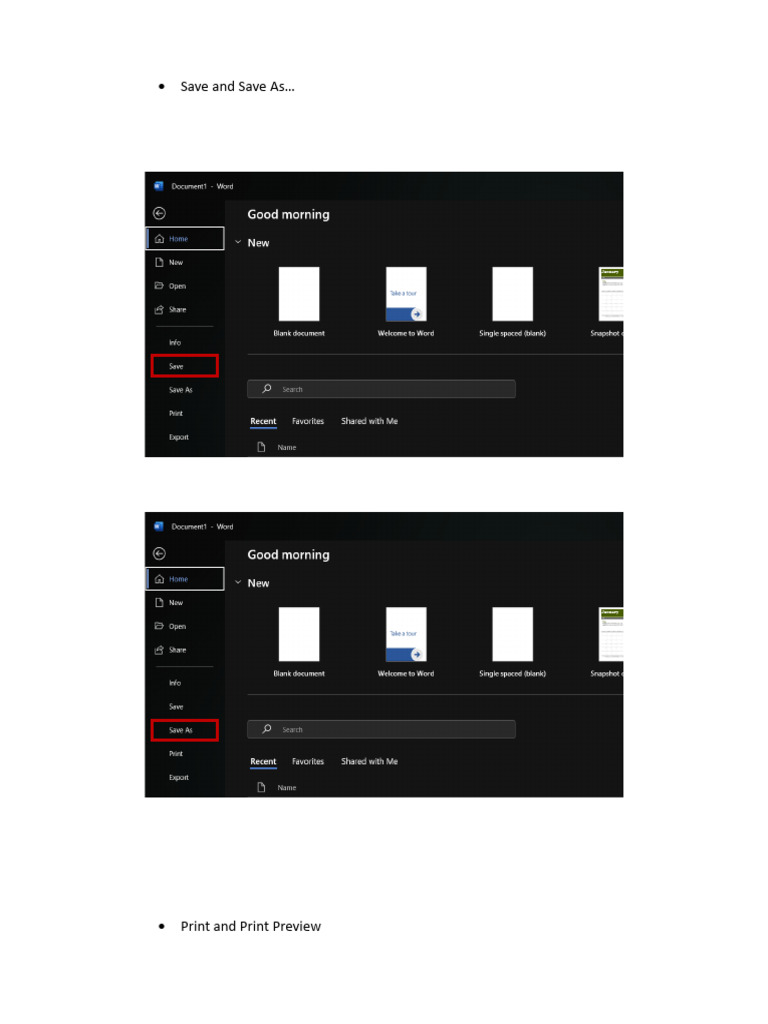
Task: Pick the Blank document template in the first screenshot
Action: [x=299, y=302]
